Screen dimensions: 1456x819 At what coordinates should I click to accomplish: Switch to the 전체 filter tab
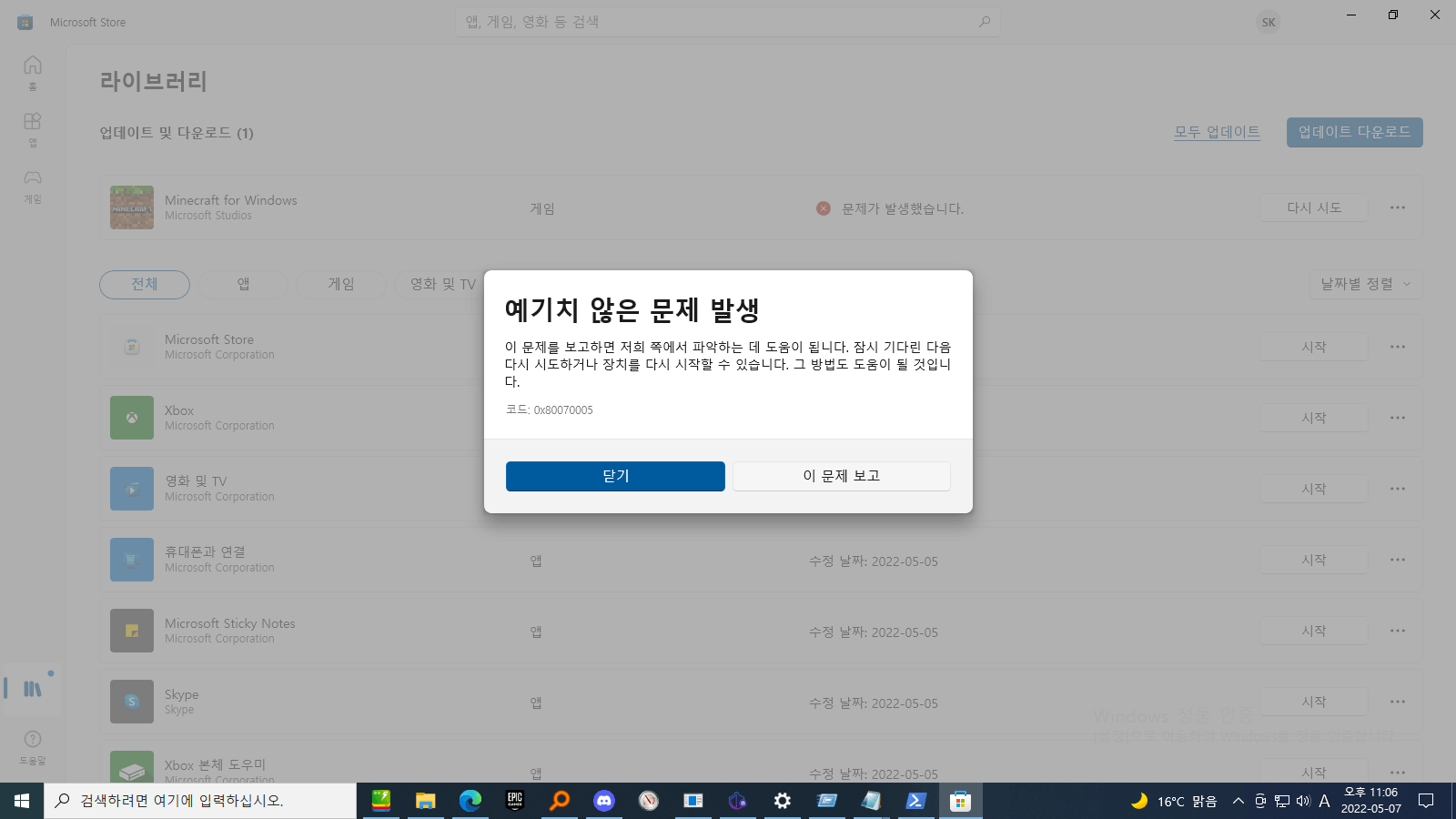[x=144, y=284]
